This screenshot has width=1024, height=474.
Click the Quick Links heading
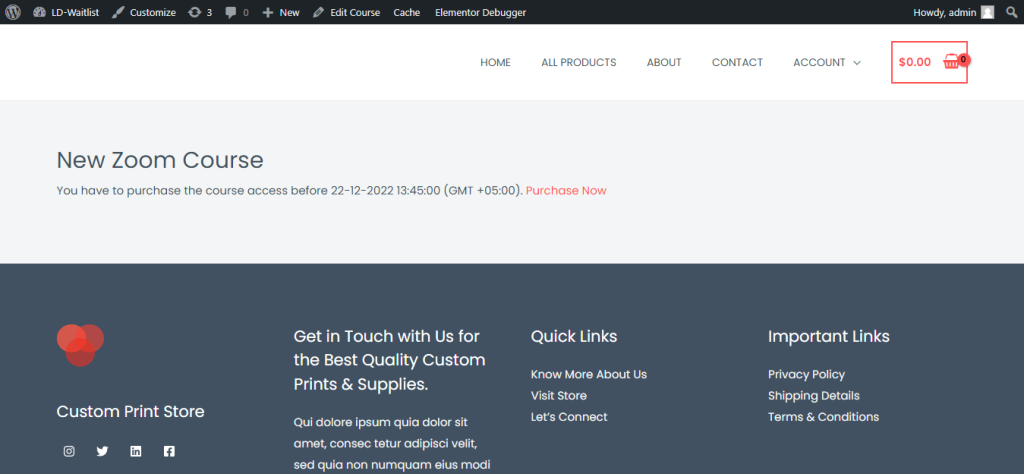574,337
